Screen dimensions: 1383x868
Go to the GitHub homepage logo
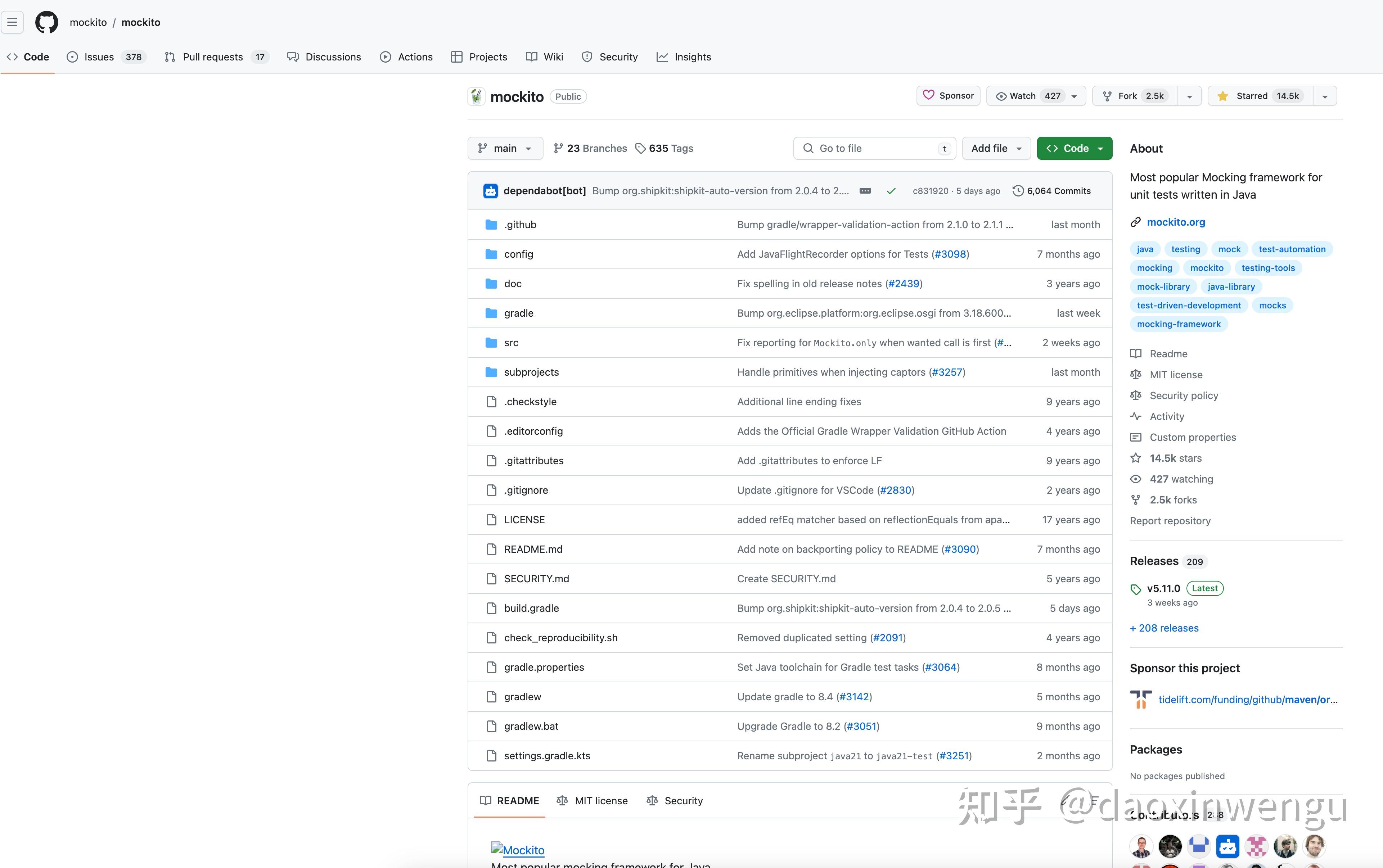pos(46,22)
